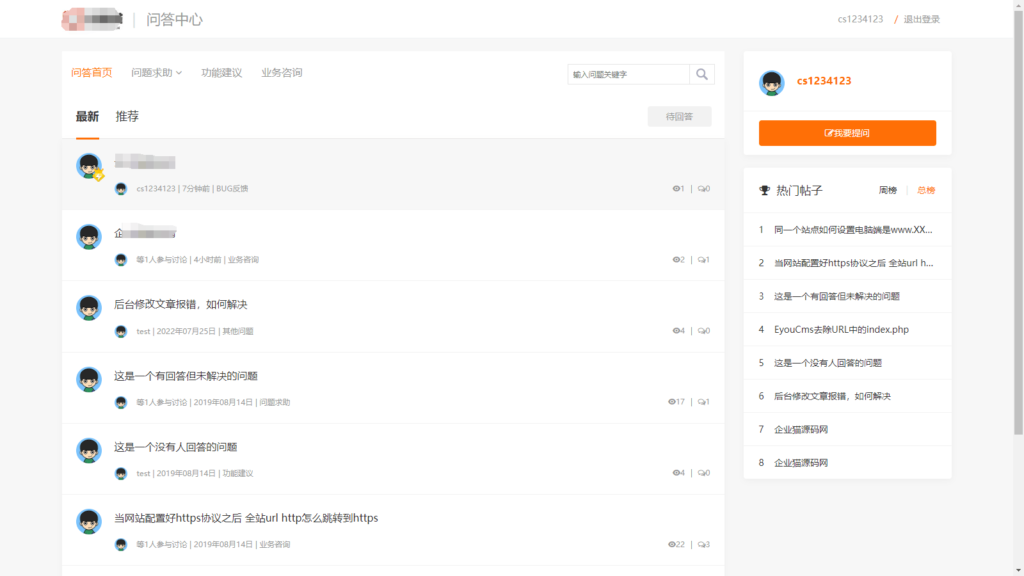The width and height of the screenshot is (1024, 576).
Task: Click the comment icon on the https协议 post
Action: pos(700,544)
